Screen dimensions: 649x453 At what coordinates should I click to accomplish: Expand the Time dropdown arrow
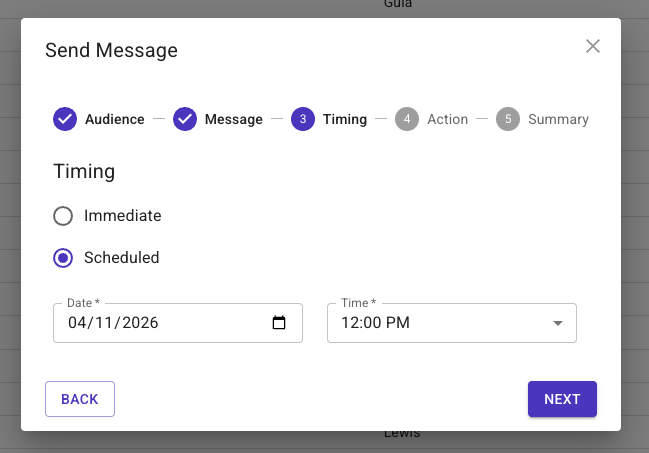pyautogui.click(x=558, y=323)
